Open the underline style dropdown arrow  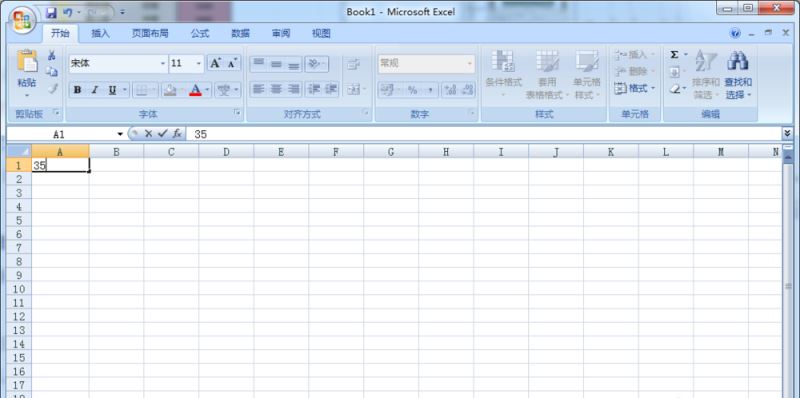[125, 90]
